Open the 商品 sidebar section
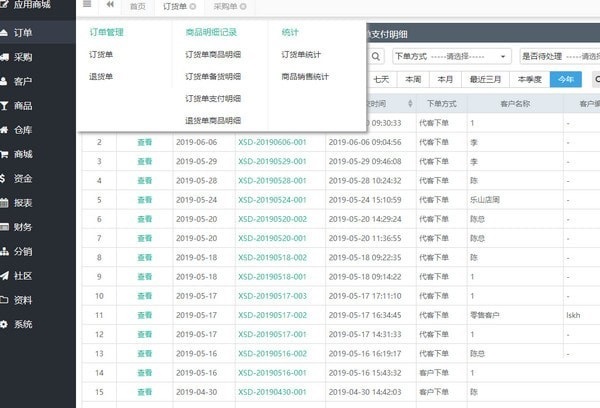The width and height of the screenshot is (600, 408). [x=23, y=106]
